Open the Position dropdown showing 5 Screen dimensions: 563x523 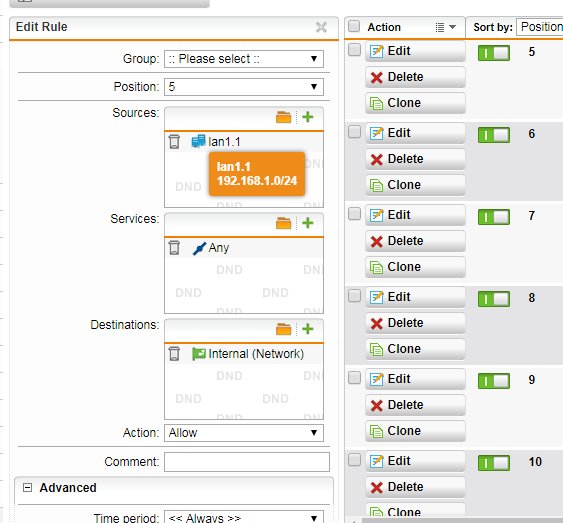point(244,87)
